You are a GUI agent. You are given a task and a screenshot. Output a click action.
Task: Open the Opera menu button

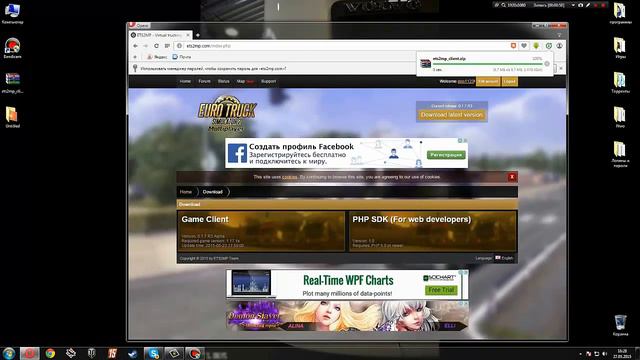point(139,25)
